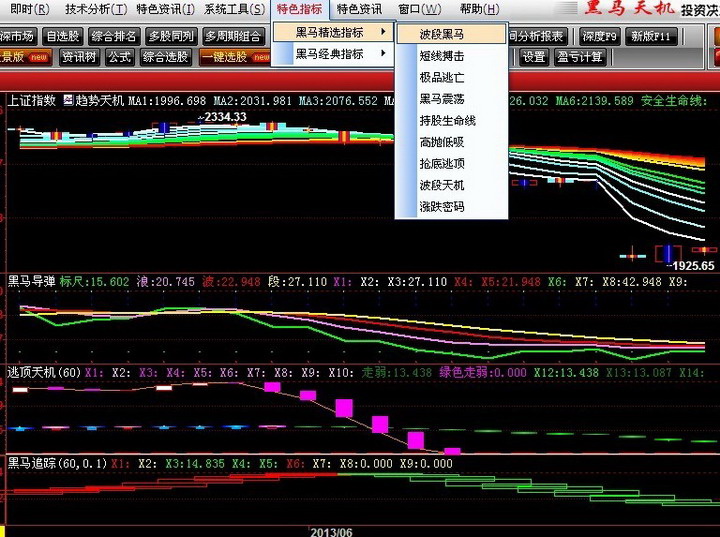The height and width of the screenshot is (537, 720).
Task: Click the MA2:2031.981 value
Action: (x=253, y=101)
